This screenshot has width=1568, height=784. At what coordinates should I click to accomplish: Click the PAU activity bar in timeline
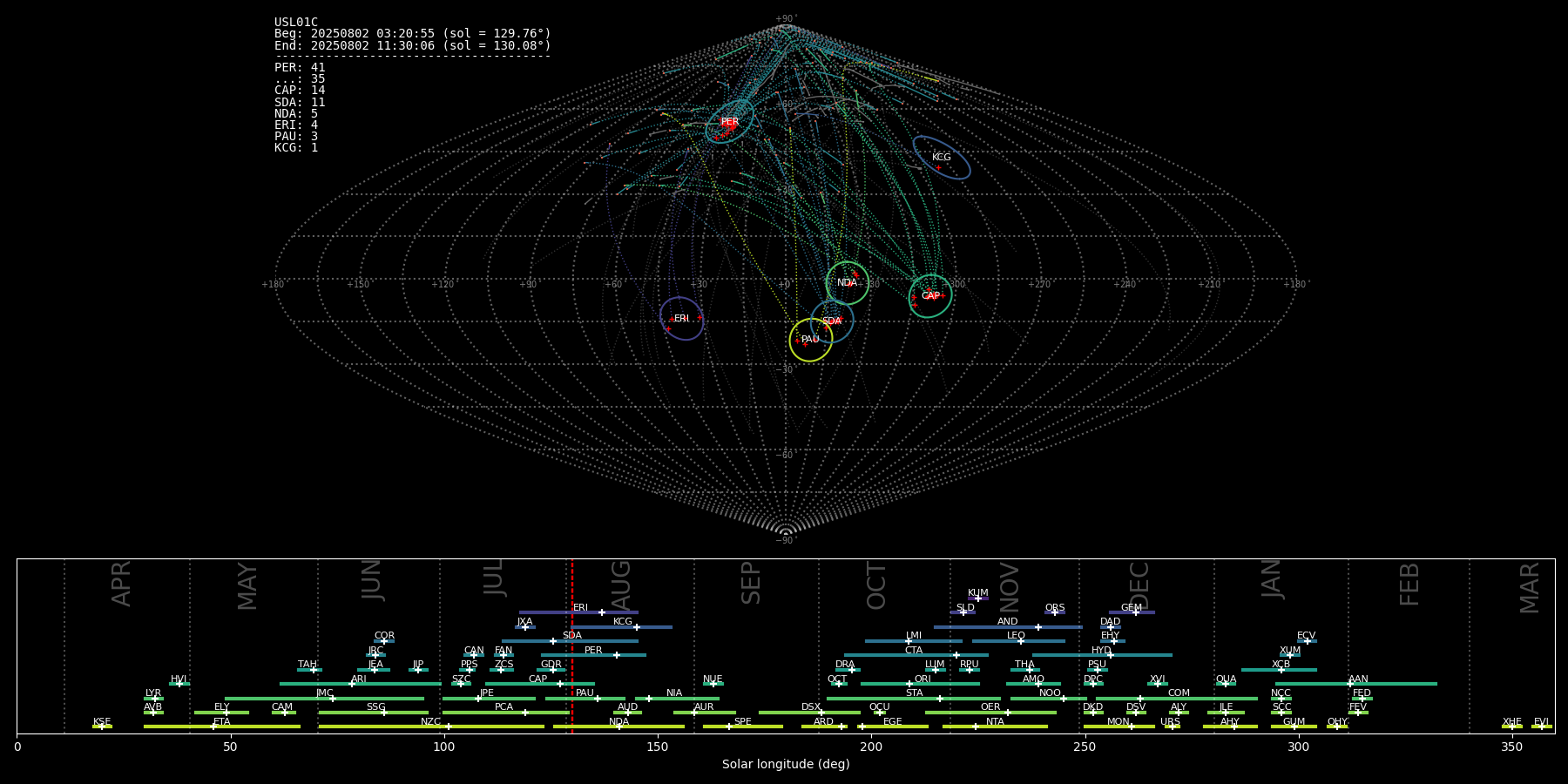(x=585, y=698)
